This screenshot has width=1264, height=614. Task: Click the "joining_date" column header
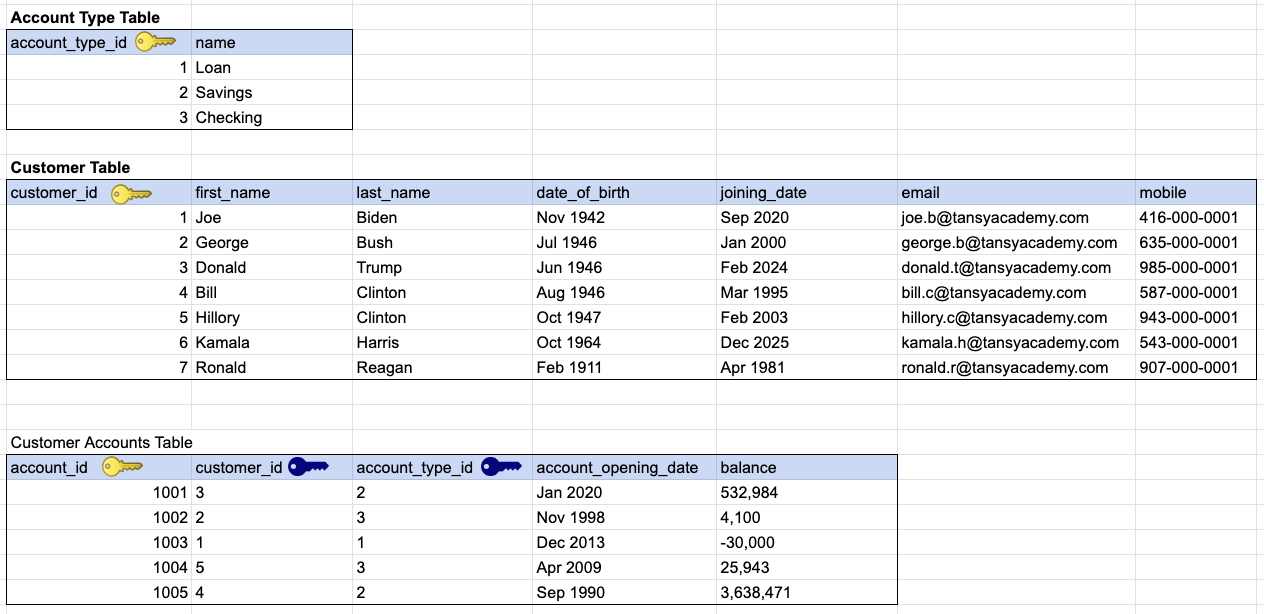pyautogui.click(x=807, y=192)
